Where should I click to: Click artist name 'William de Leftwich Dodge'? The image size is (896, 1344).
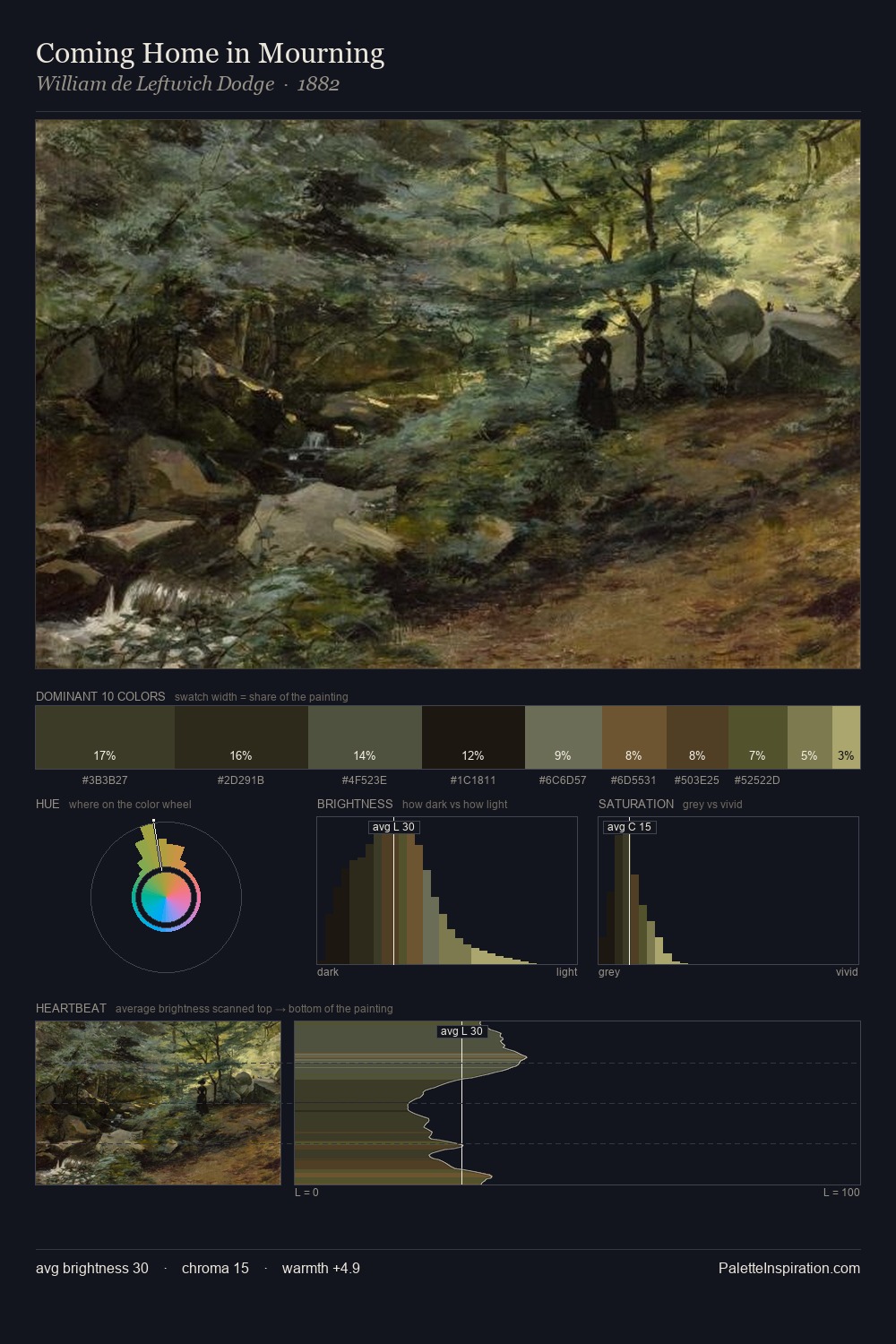click(x=155, y=84)
